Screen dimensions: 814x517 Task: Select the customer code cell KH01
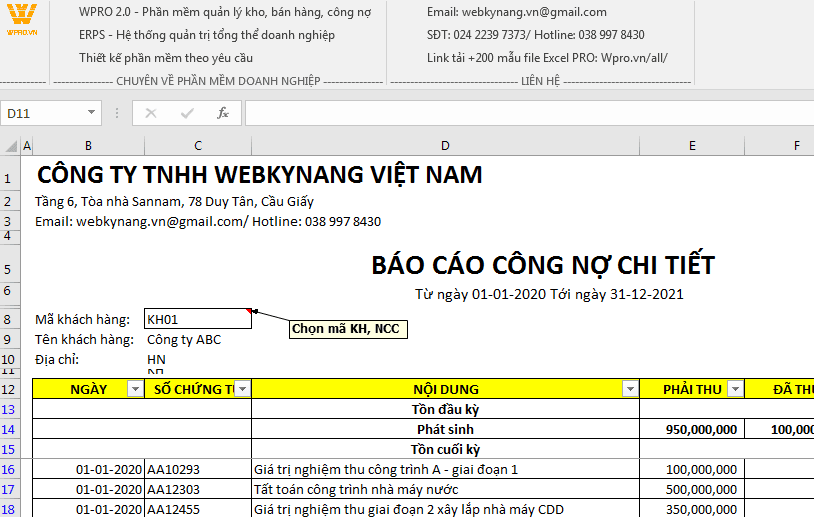point(197,319)
